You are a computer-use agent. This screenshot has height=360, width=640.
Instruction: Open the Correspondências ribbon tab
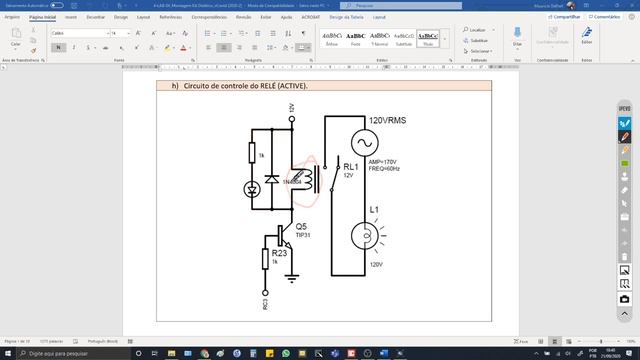209,17
